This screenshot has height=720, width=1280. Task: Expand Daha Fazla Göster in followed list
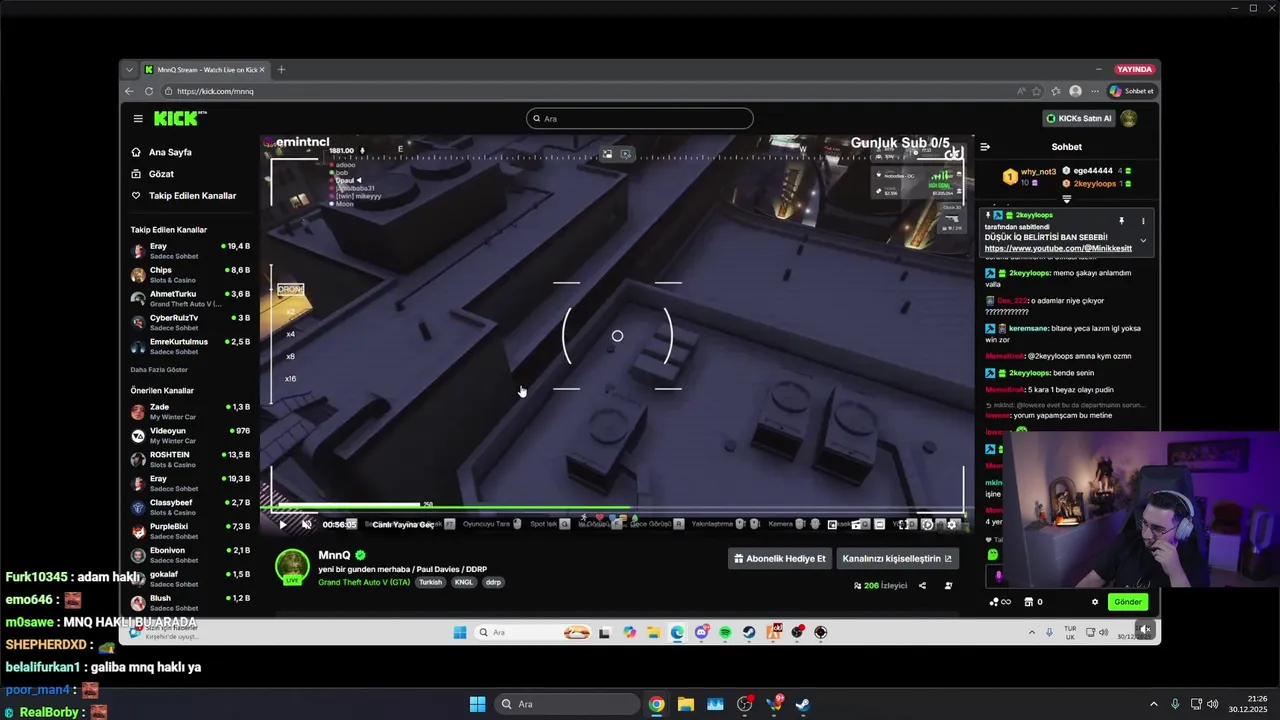[159, 370]
